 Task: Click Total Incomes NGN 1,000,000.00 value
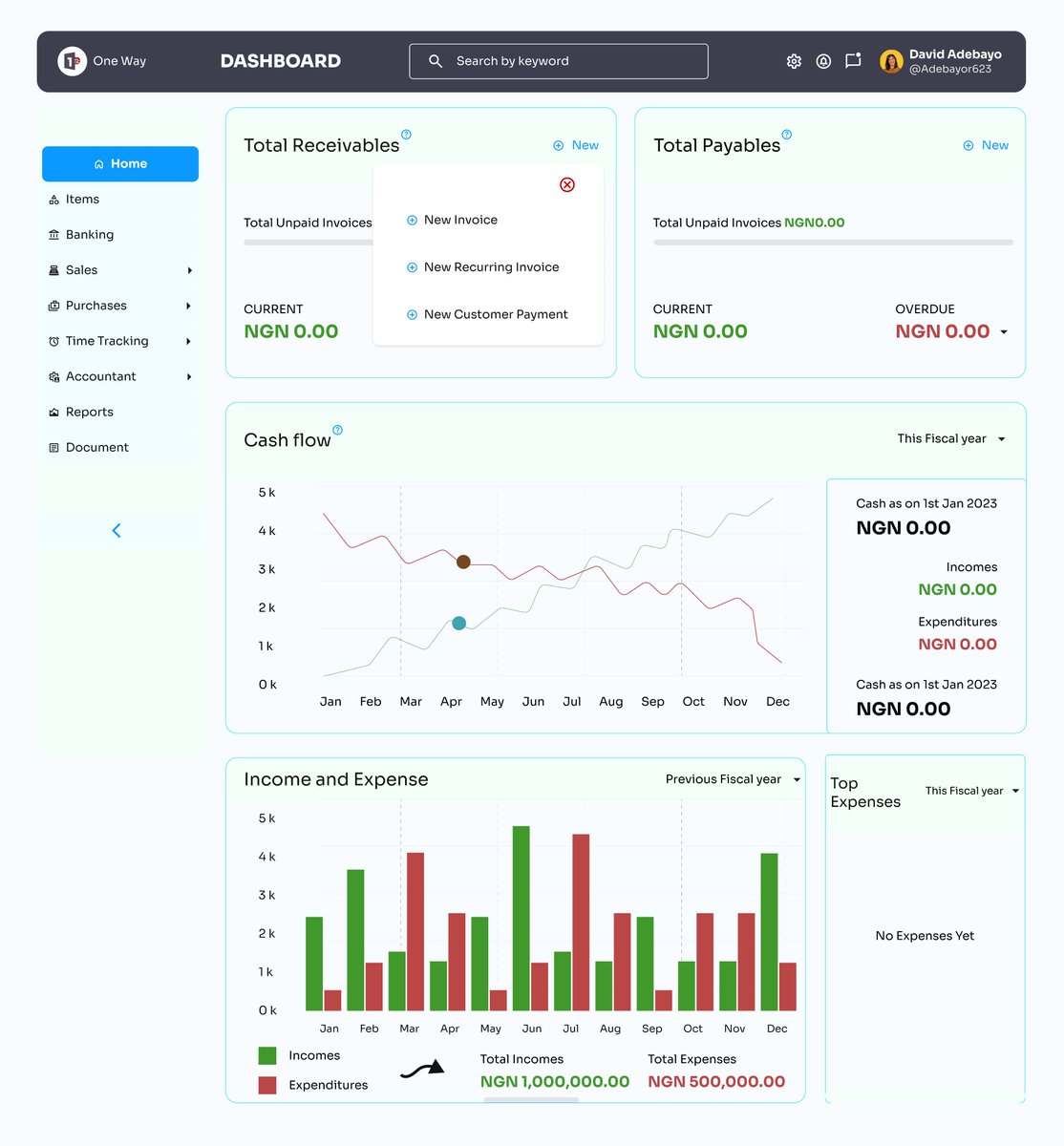click(555, 1082)
